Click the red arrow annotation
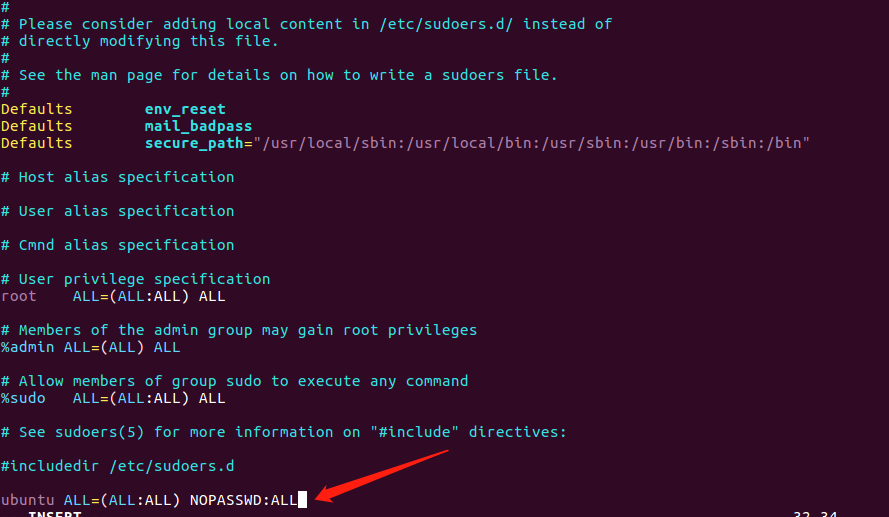This screenshot has width=889, height=517. (382, 476)
